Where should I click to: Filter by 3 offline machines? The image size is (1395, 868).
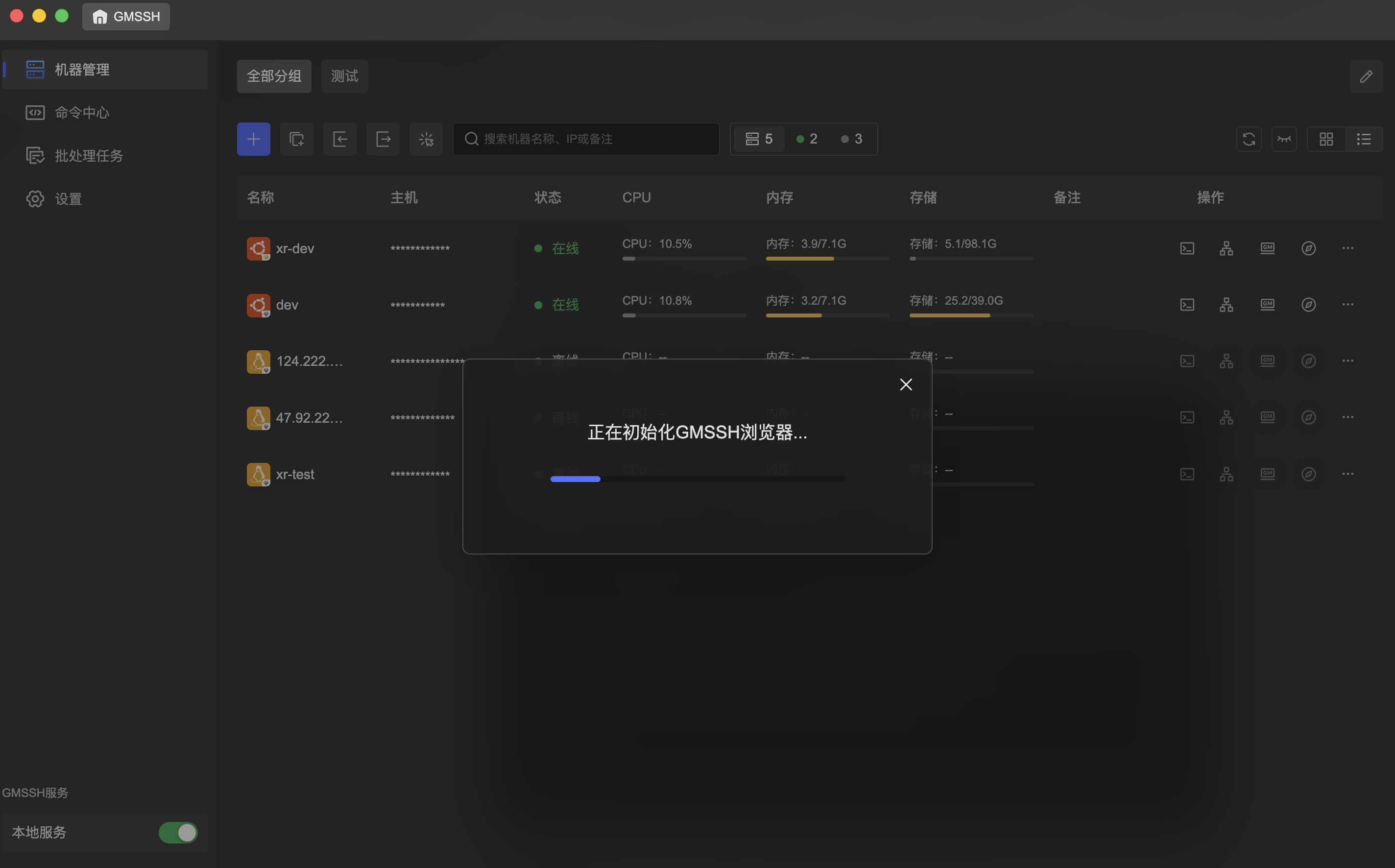click(851, 139)
